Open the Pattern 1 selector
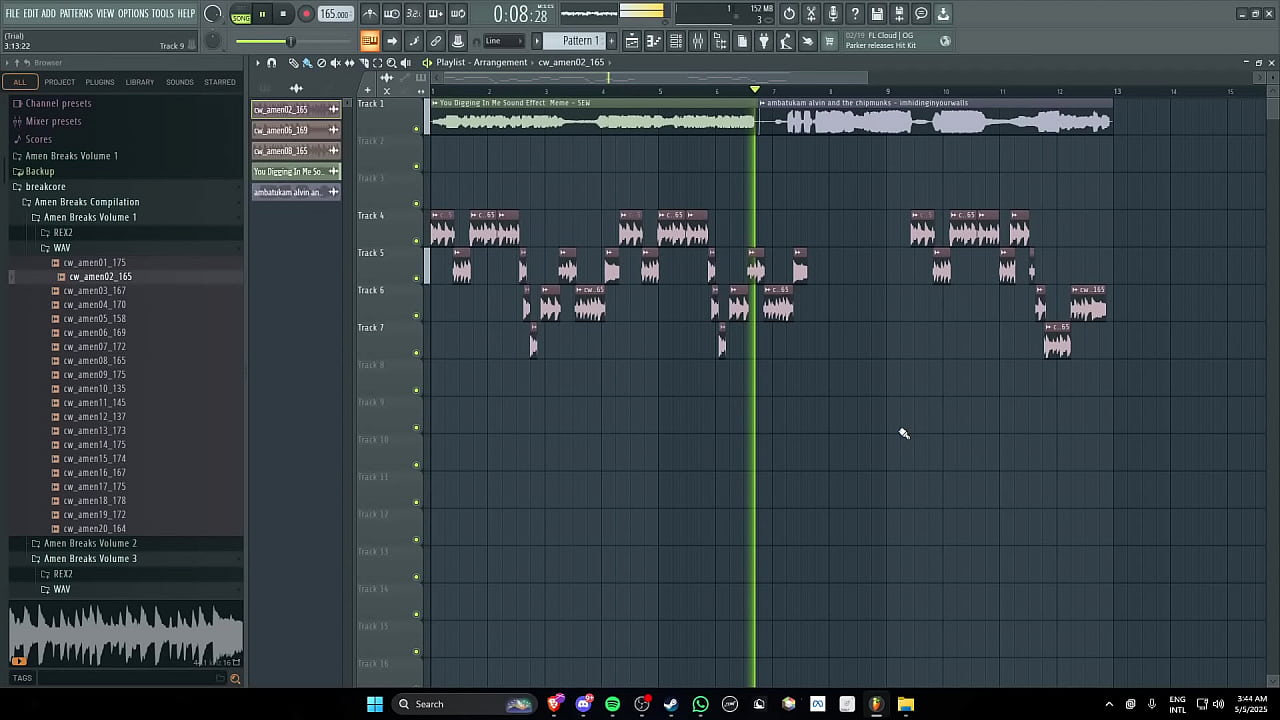The image size is (1280, 720). coord(580,40)
